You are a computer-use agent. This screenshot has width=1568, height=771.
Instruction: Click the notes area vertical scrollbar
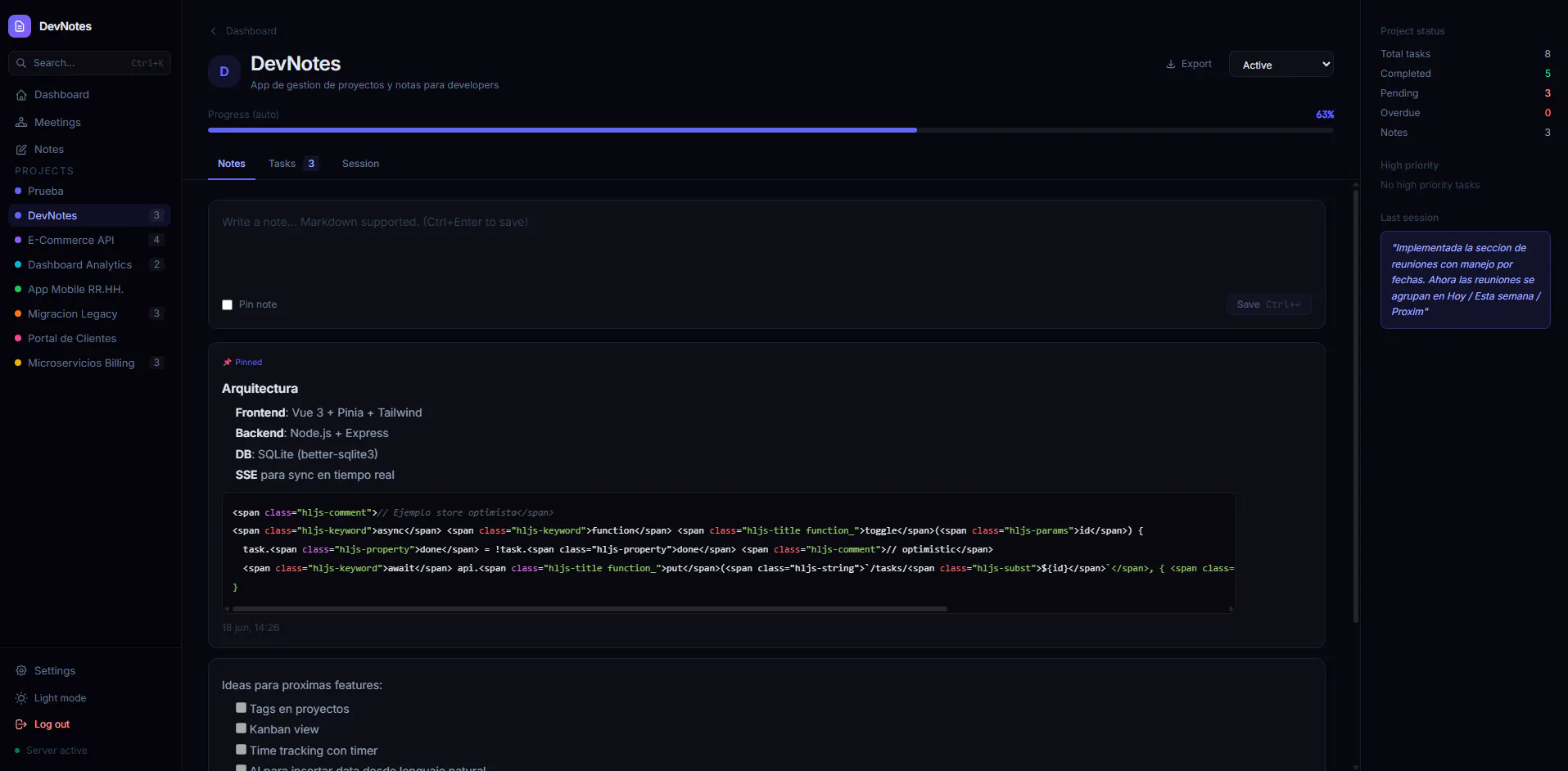[x=1356, y=407]
